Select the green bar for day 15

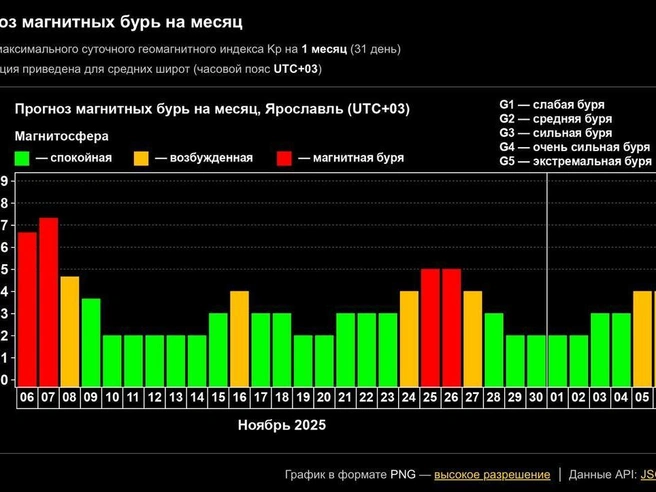click(x=218, y=350)
